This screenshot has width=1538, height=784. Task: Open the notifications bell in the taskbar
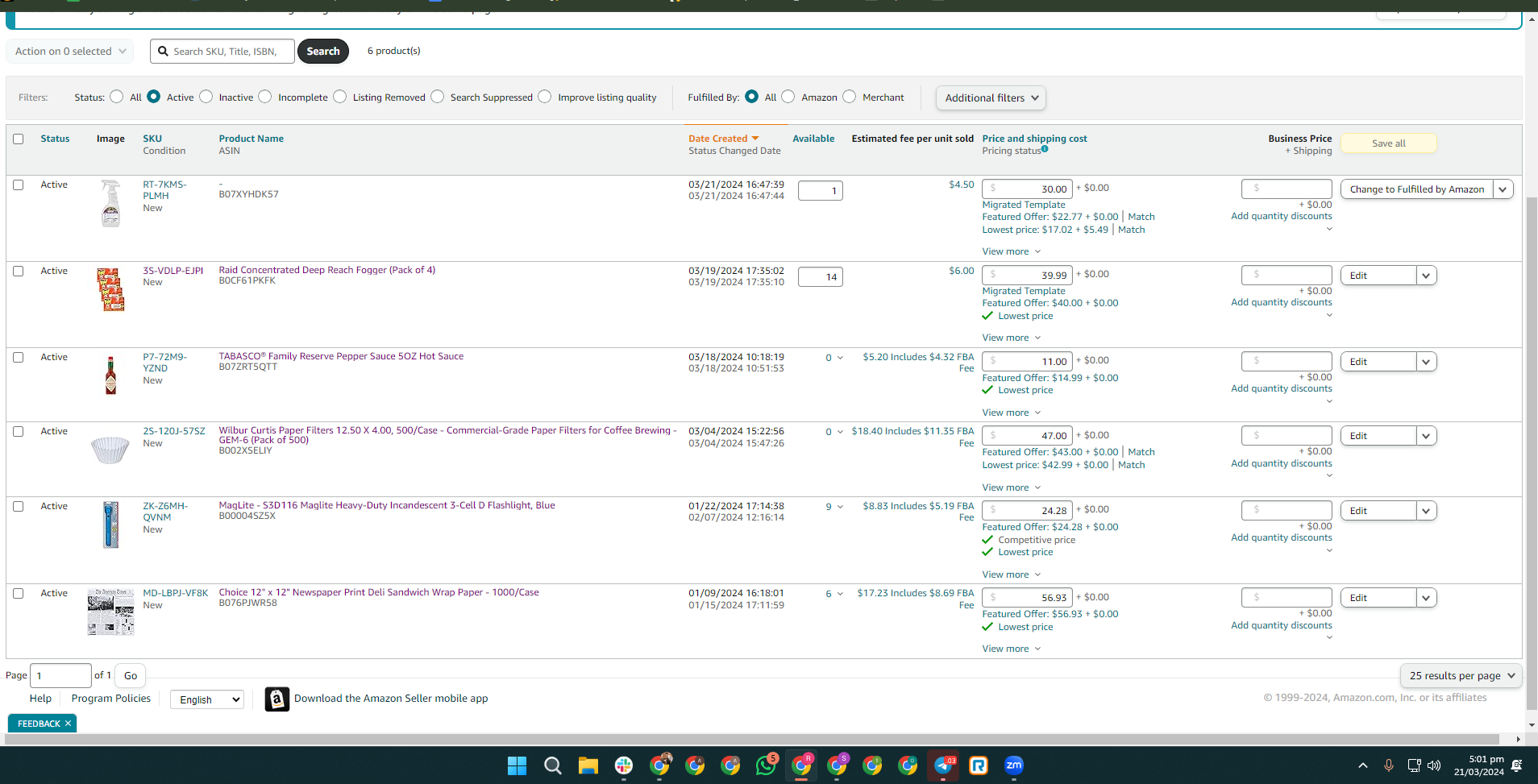pyautogui.click(x=1516, y=765)
